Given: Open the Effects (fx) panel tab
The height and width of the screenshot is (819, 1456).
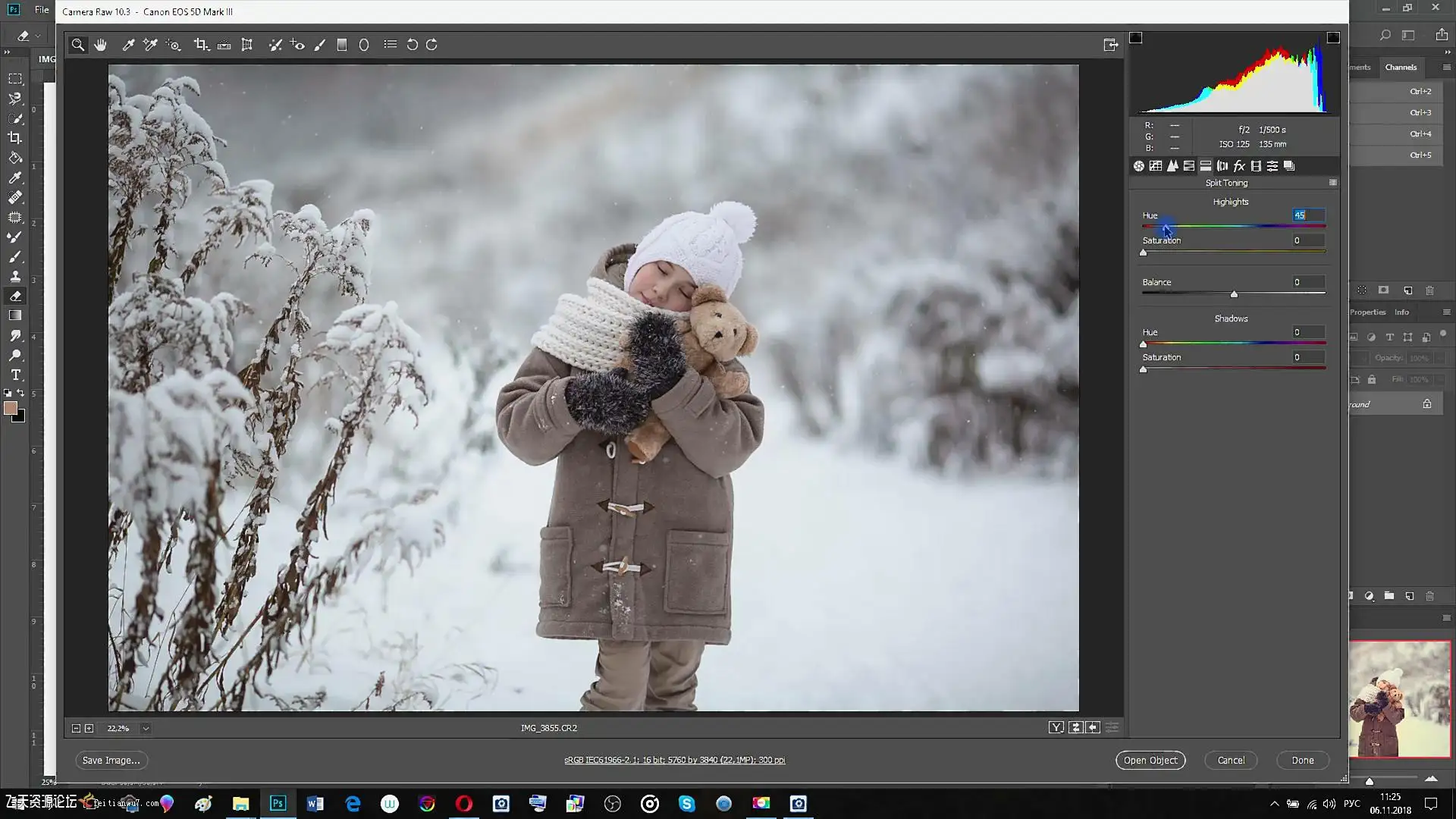Looking at the screenshot, I should tap(1239, 166).
